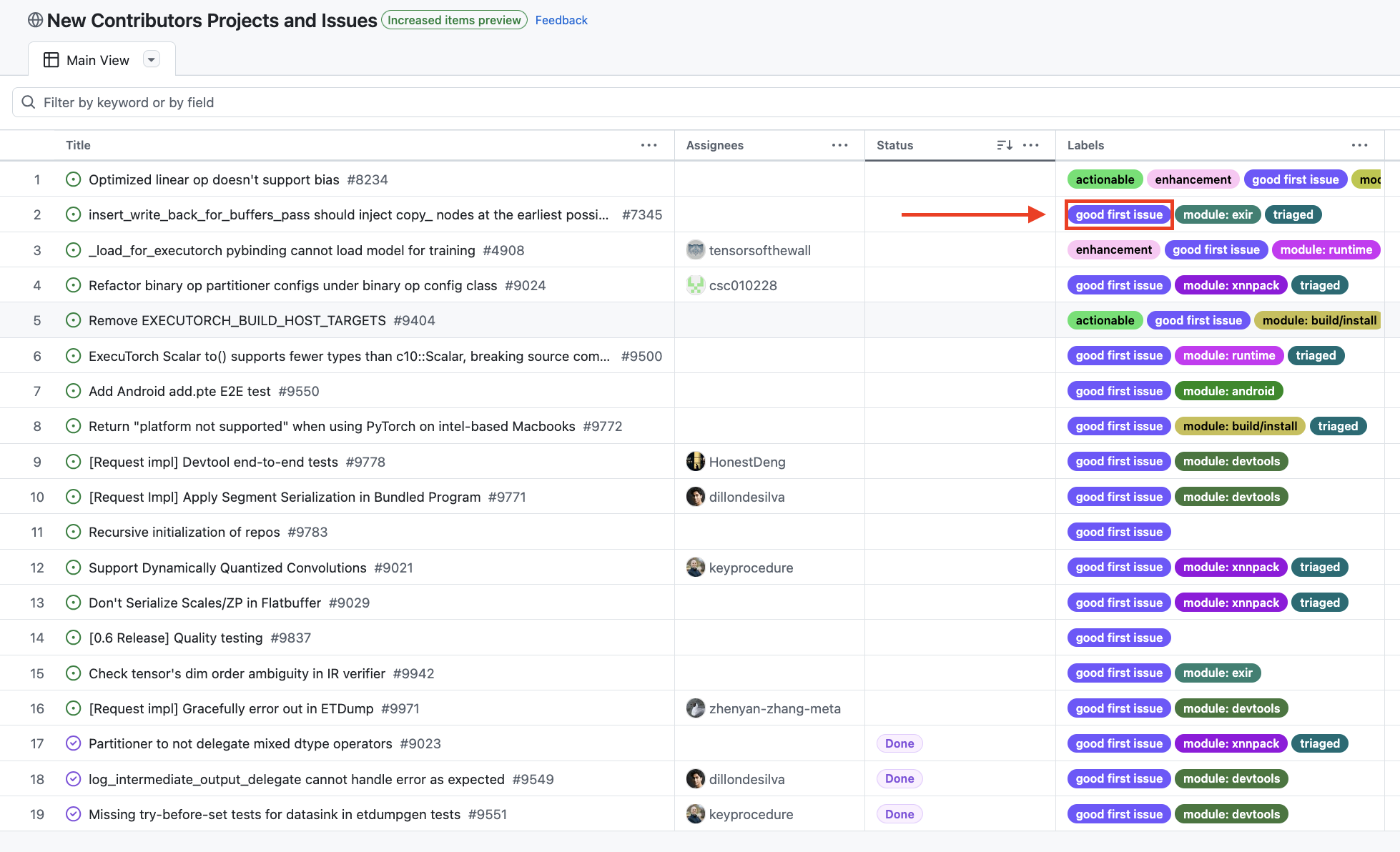Open issue Remove EXECUTORCH_BUILD_HOST_TARGETS #9404
Image resolution: width=1400 pixels, height=852 pixels.
click(237, 320)
